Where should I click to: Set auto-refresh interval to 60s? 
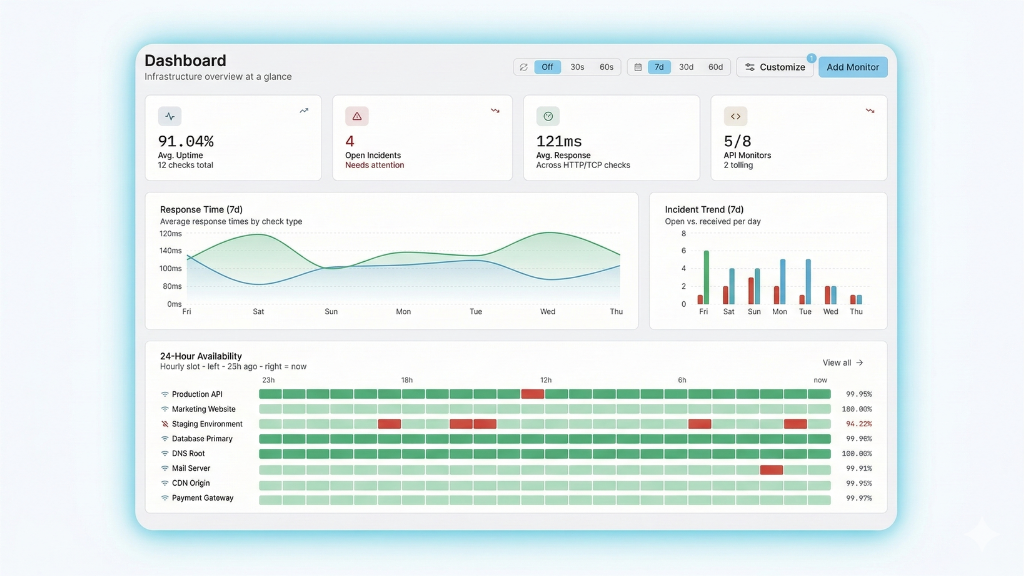[x=606, y=67]
